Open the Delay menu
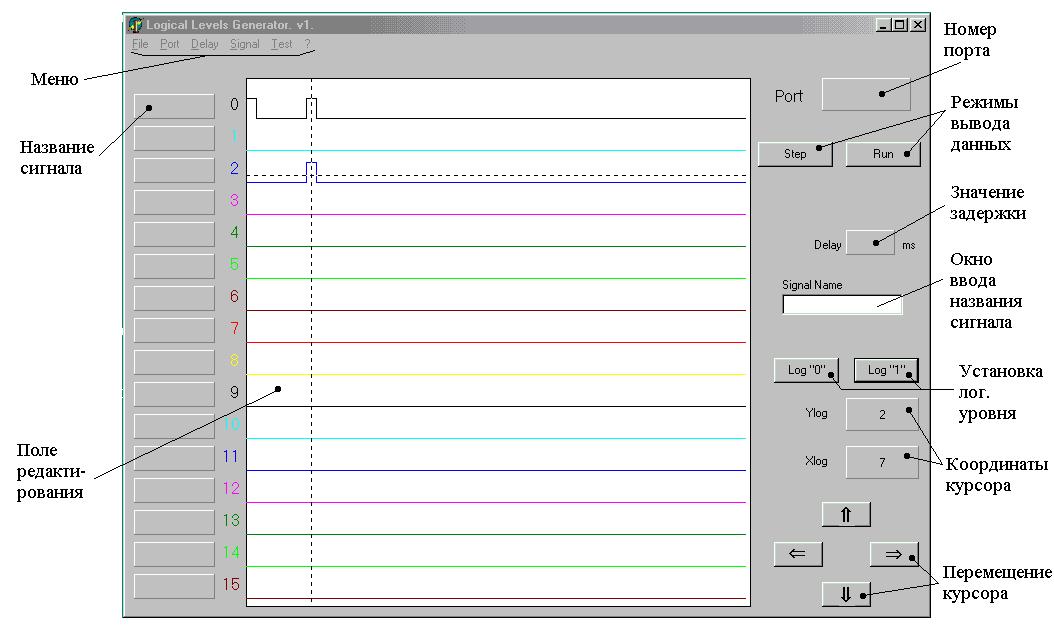 204,44
